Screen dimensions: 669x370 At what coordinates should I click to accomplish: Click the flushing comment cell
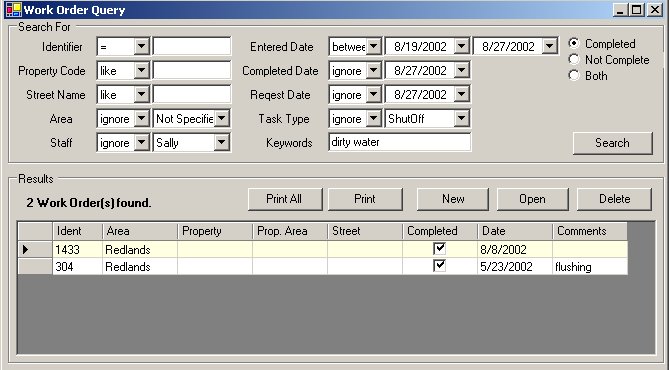(590, 266)
